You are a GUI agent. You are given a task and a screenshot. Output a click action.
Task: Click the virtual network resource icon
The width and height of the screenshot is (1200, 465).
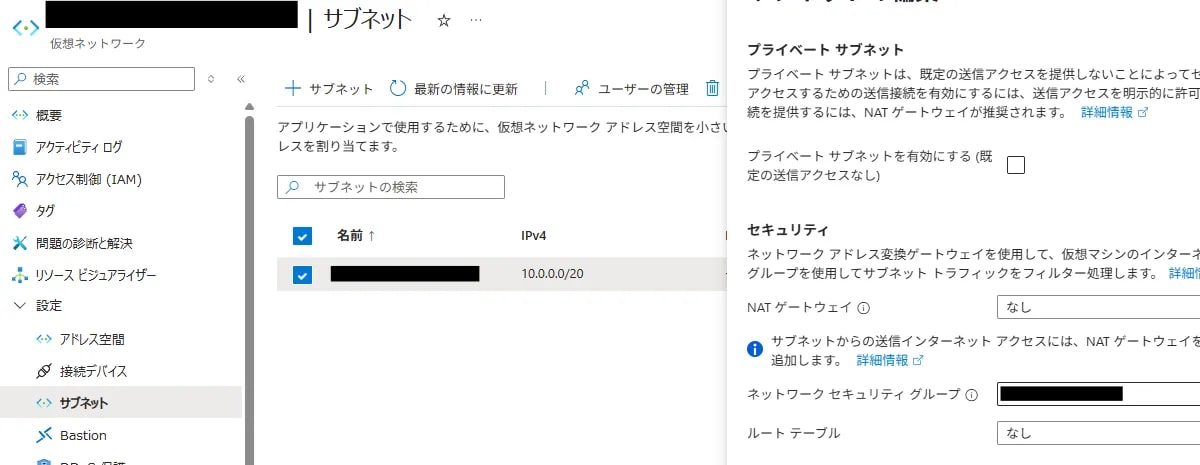click(25, 26)
